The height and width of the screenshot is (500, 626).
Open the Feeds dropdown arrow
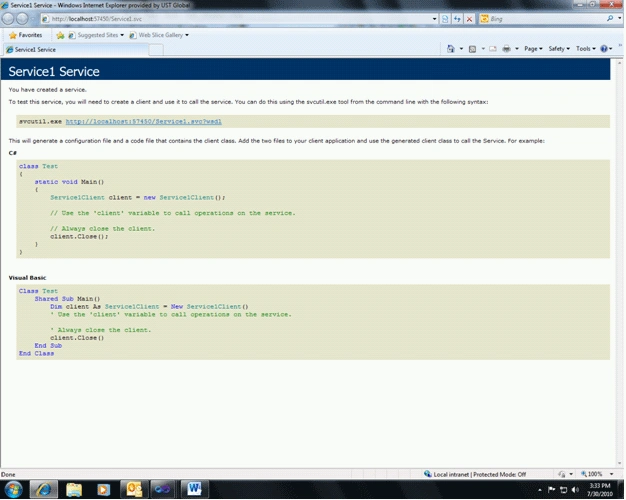coord(483,49)
